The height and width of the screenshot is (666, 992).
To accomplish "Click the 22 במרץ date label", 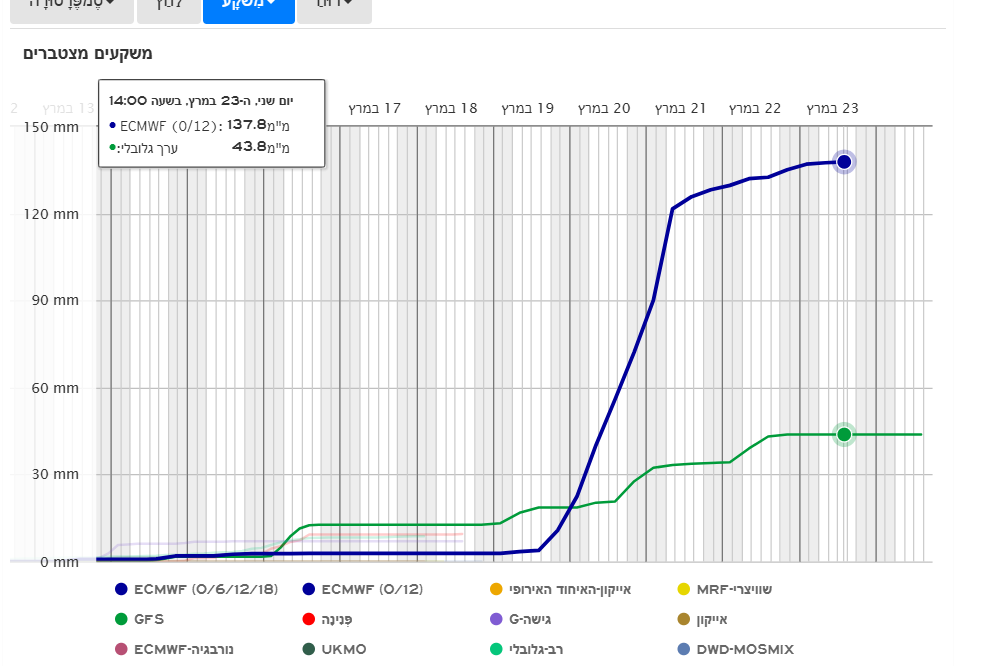I will [x=755, y=108].
